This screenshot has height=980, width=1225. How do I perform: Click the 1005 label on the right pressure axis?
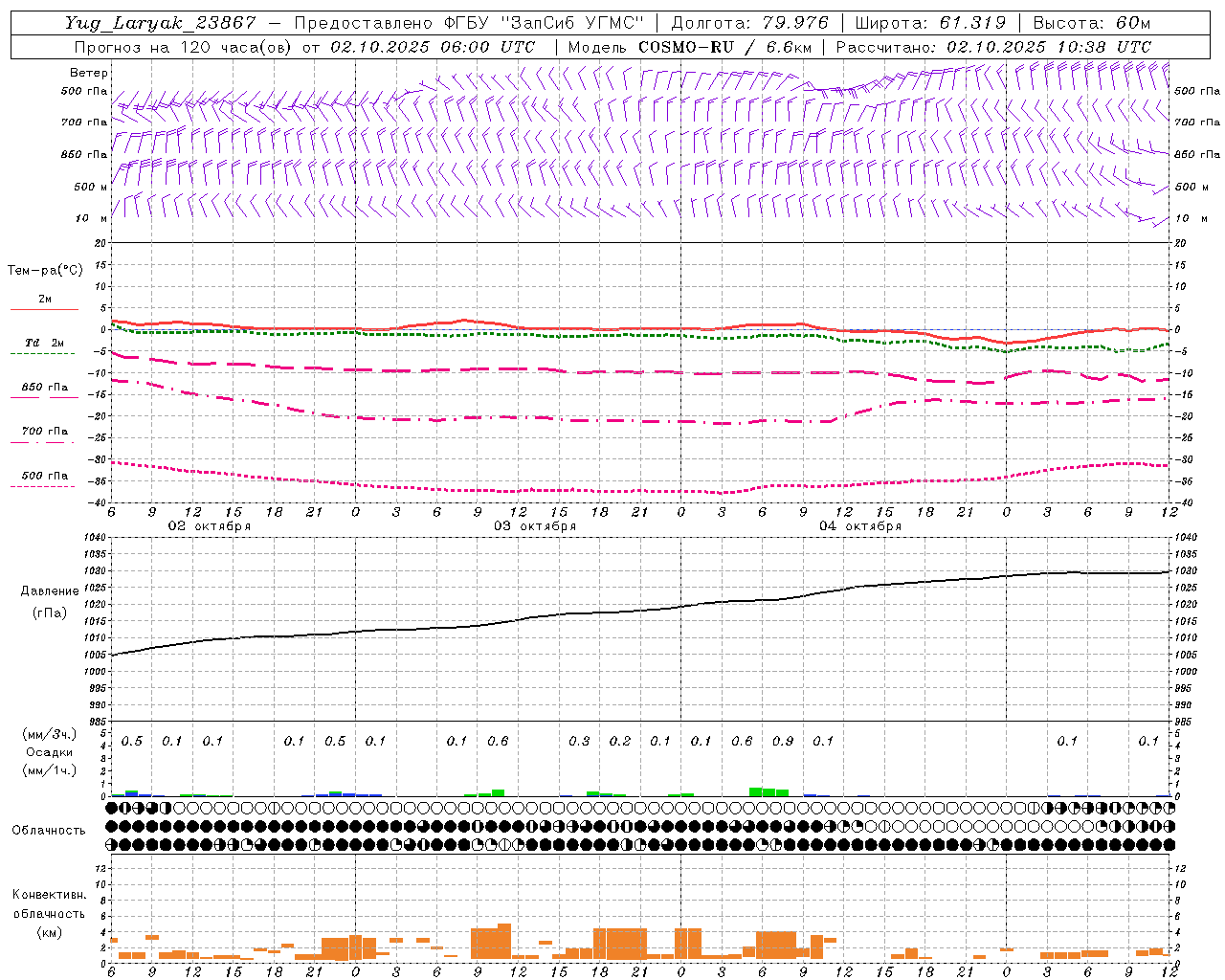1186,655
